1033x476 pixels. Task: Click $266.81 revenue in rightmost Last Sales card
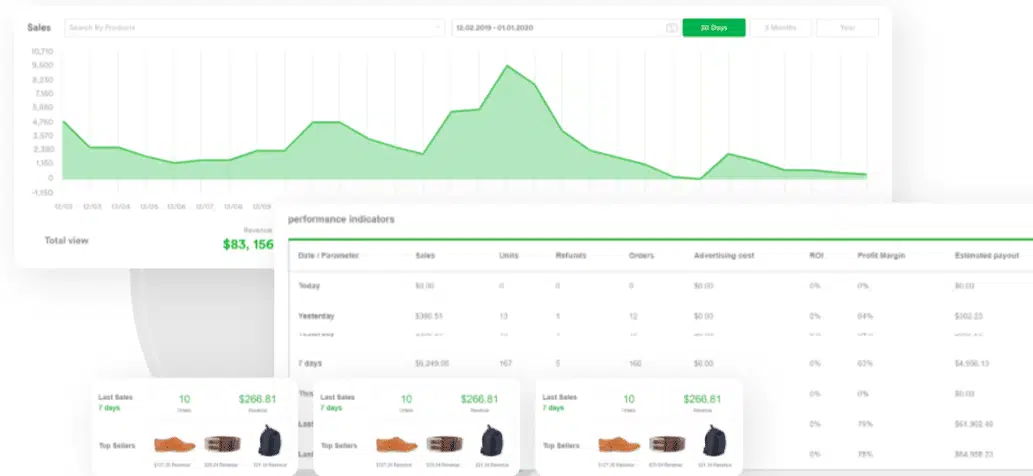click(x=702, y=399)
